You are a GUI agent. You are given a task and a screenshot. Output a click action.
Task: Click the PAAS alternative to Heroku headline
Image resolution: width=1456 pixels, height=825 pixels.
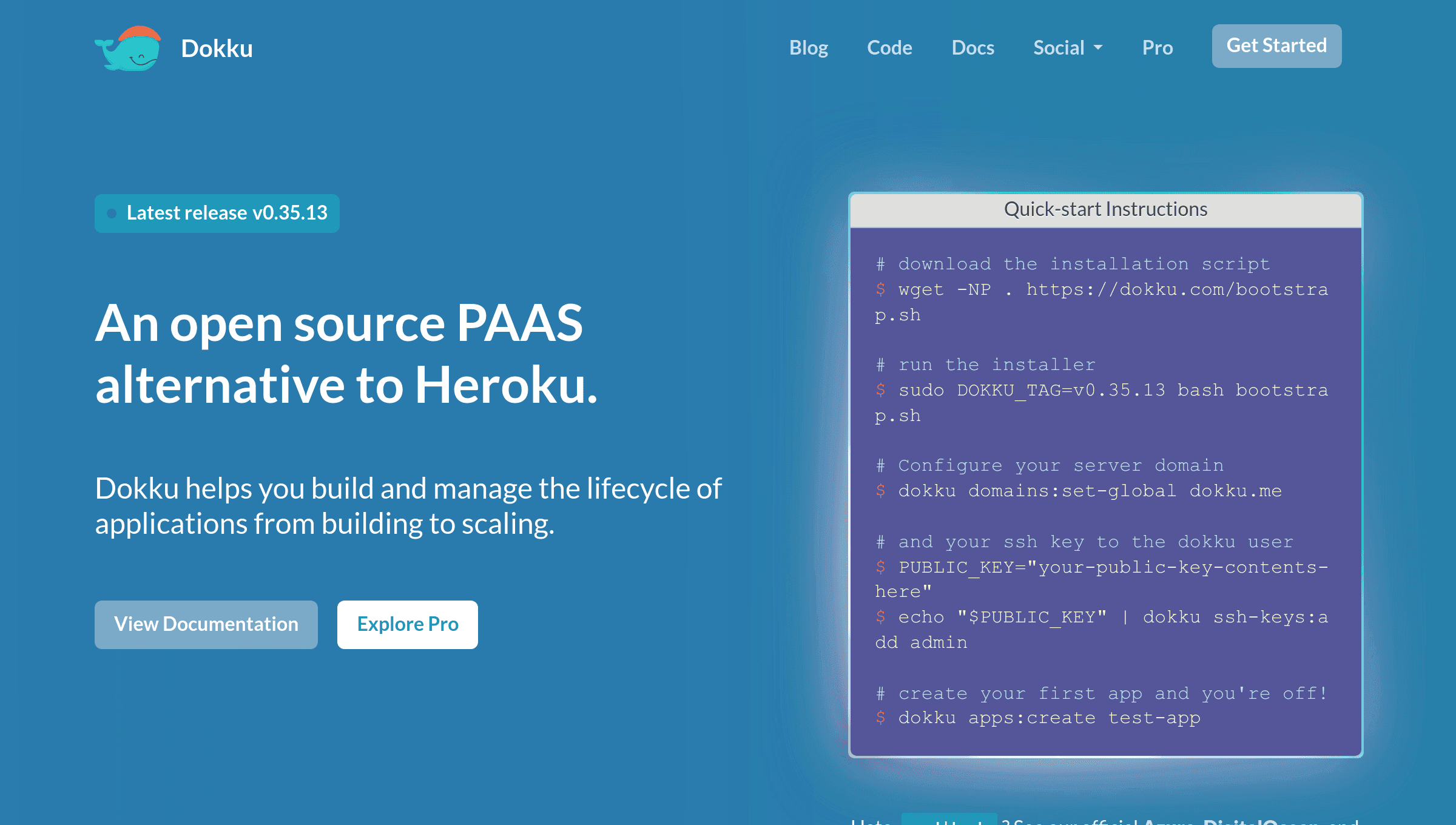[x=346, y=354]
